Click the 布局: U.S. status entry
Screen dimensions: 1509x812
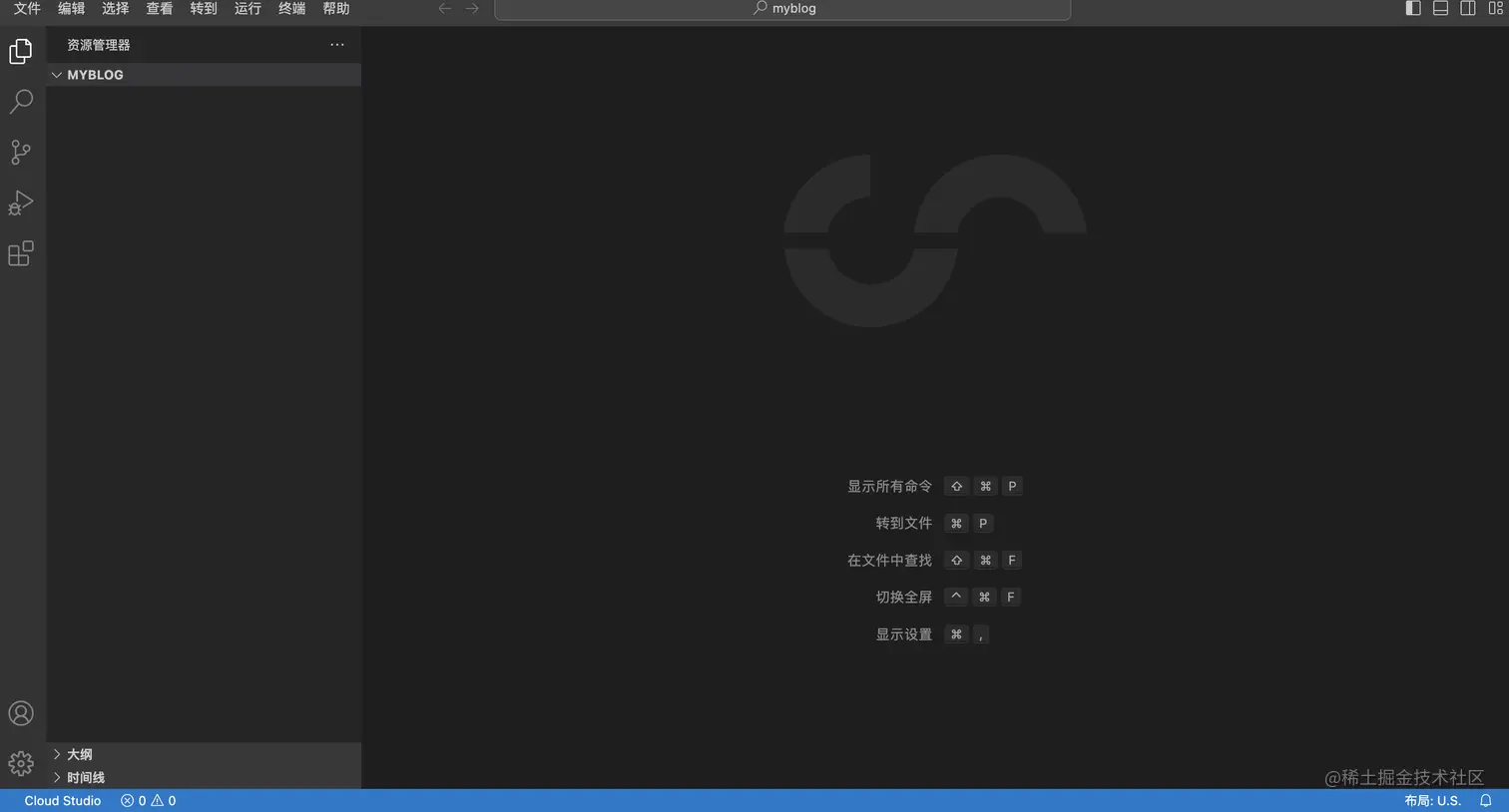pos(1432,801)
